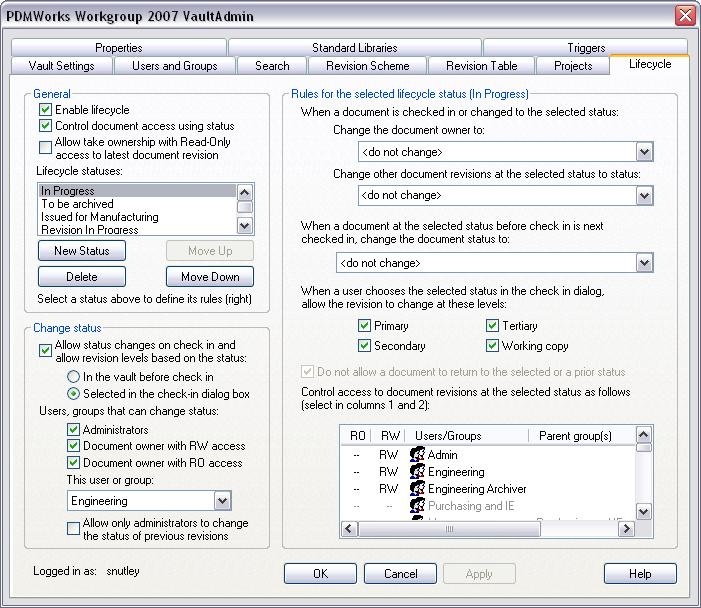This screenshot has width=701, height=608.
Task: Toggle Enable lifecycle checkbox
Action: (x=45, y=110)
